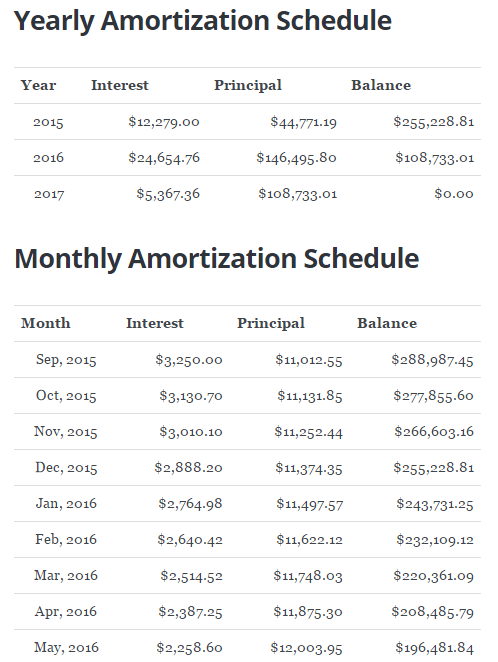Select the 2015 row in yearly table
The width and height of the screenshot is (498, 662).
[247, 122]
